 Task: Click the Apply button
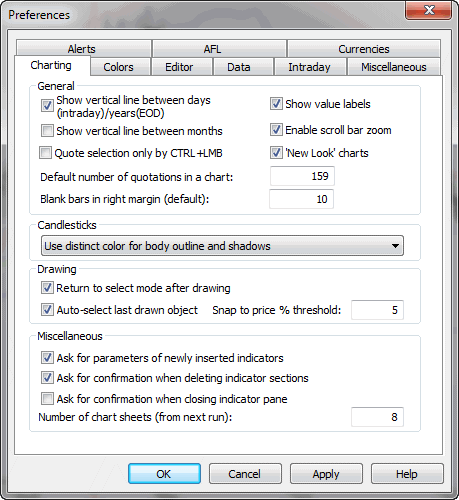(326, 474)
